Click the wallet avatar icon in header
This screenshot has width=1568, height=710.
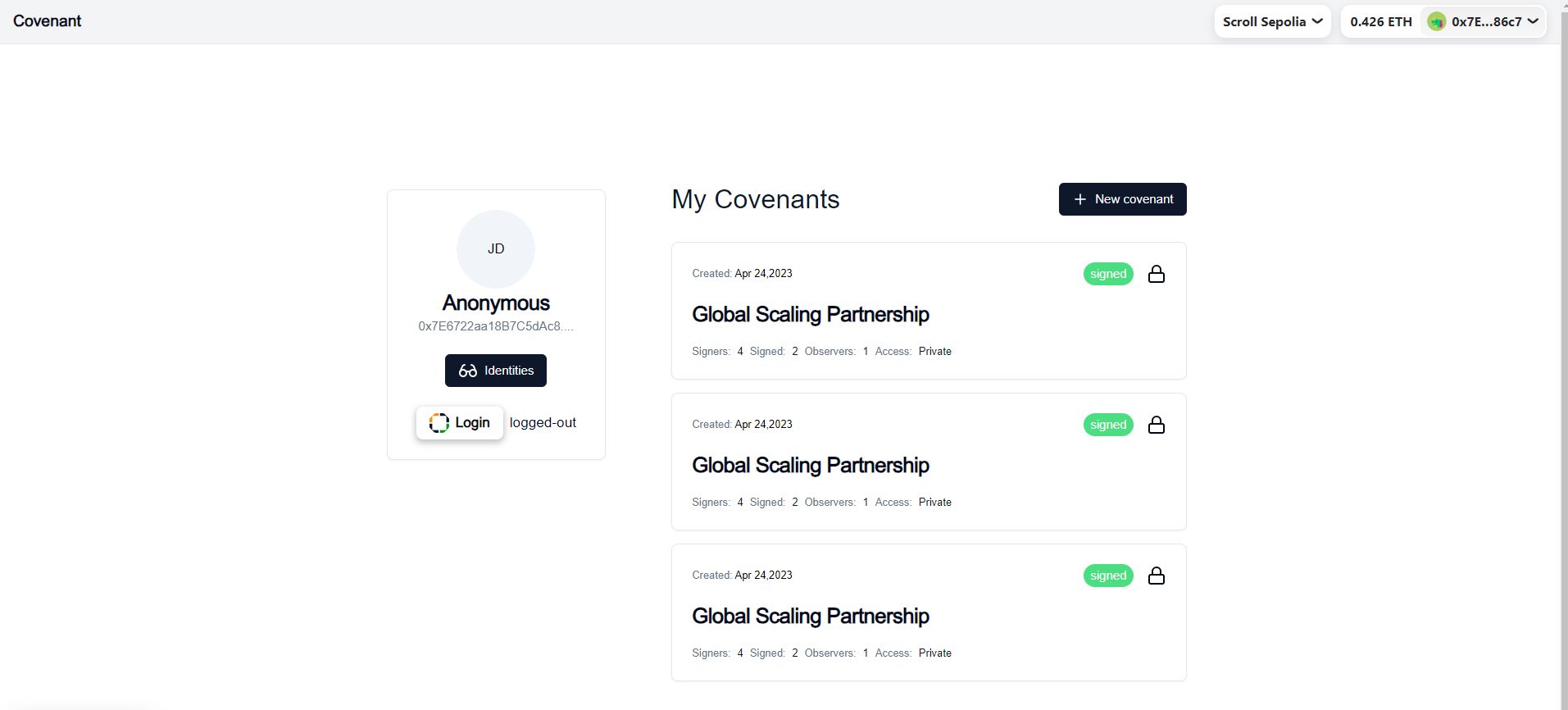1436,22
